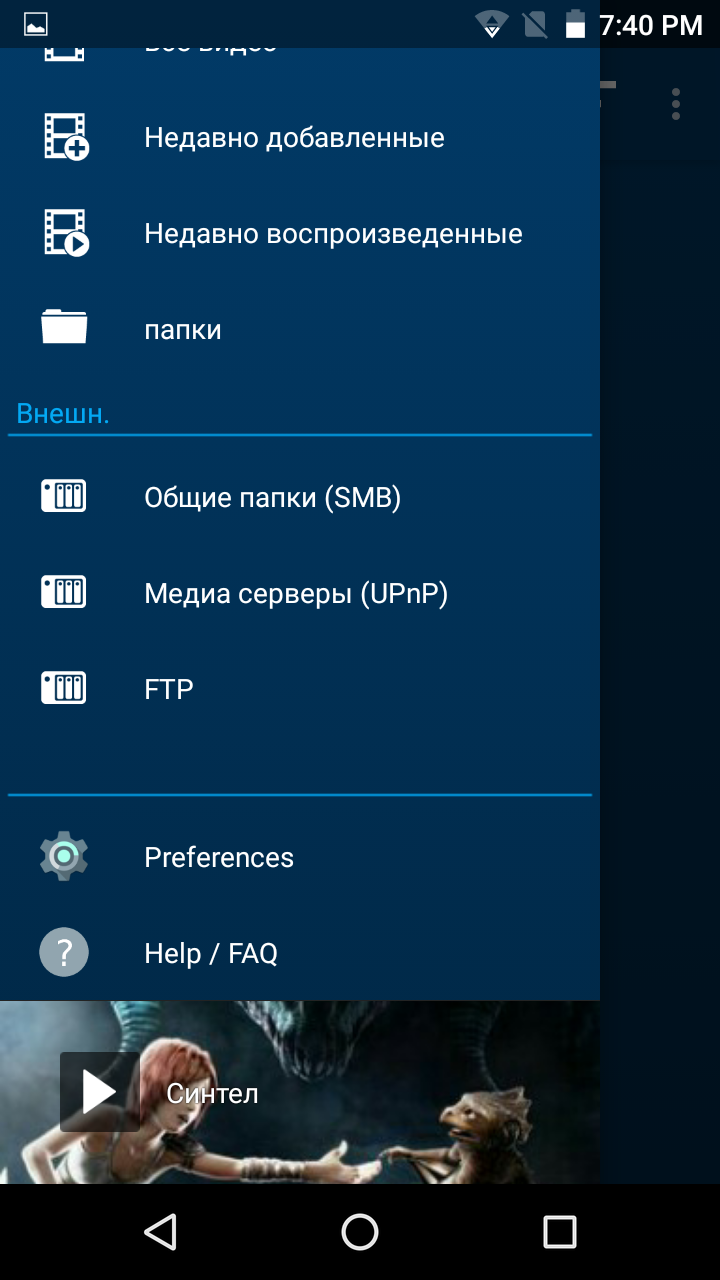Image resolution: width=720 pixels, height=1280 pixels.
Task: Open the three-dot overflow menu
Action: 676,104
